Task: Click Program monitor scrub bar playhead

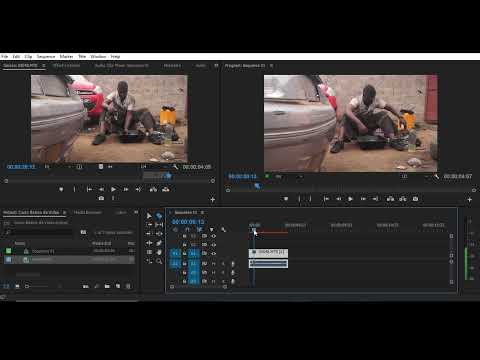Action: click(x=257, y=186)
